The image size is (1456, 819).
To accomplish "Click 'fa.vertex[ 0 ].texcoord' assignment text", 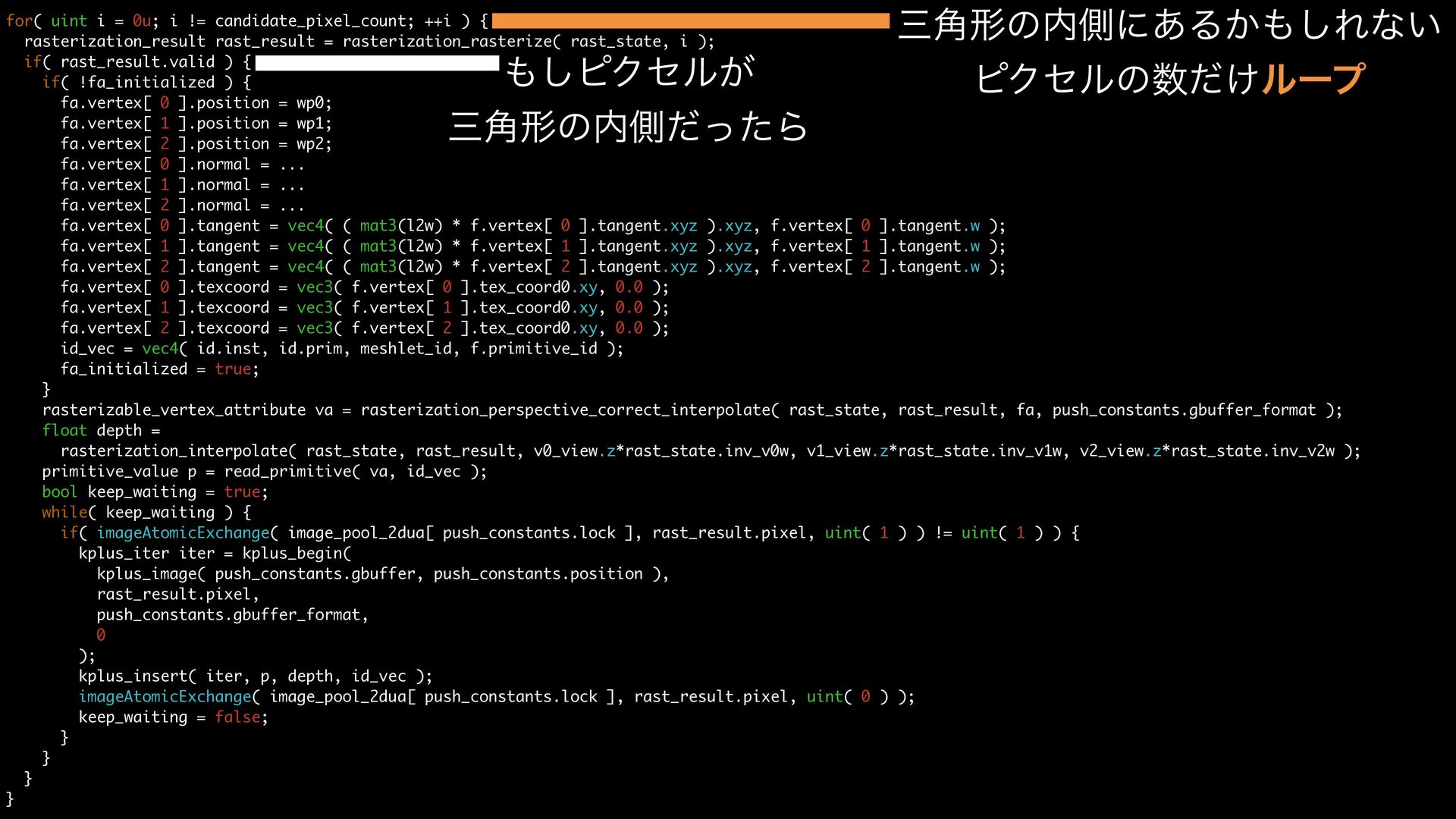I will tap(165, 287).
